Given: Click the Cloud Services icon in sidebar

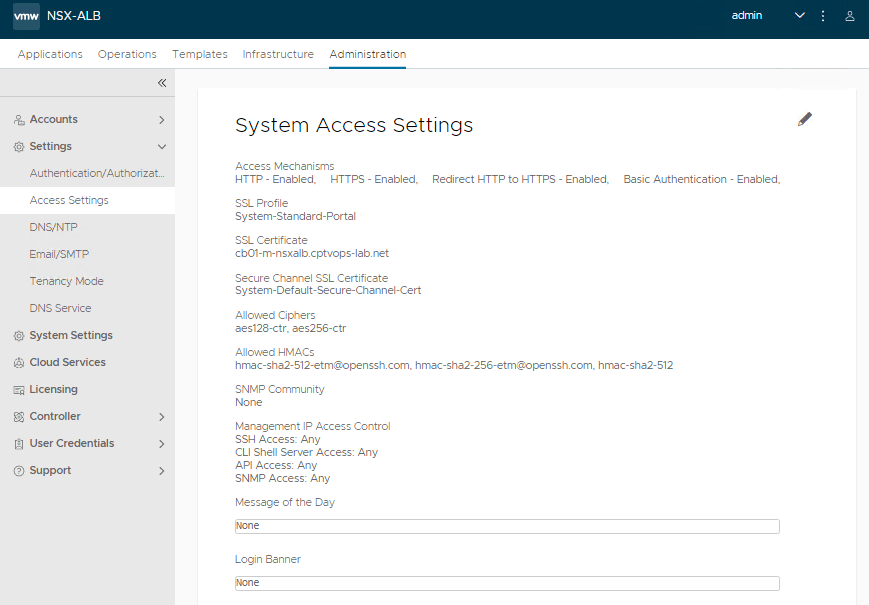Looking at the screenshot, I should point(19,363).
